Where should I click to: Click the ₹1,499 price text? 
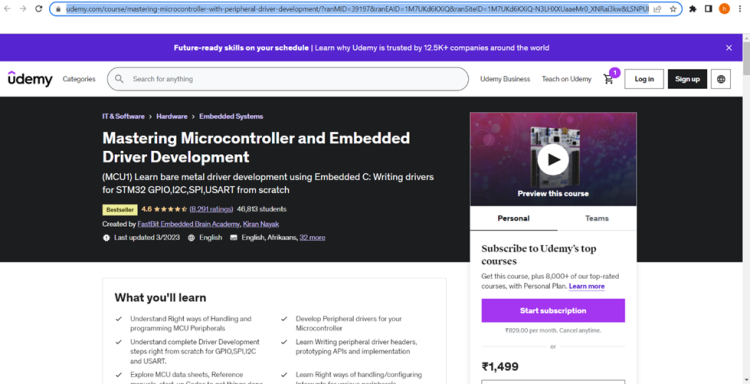(x=500, y=366)
